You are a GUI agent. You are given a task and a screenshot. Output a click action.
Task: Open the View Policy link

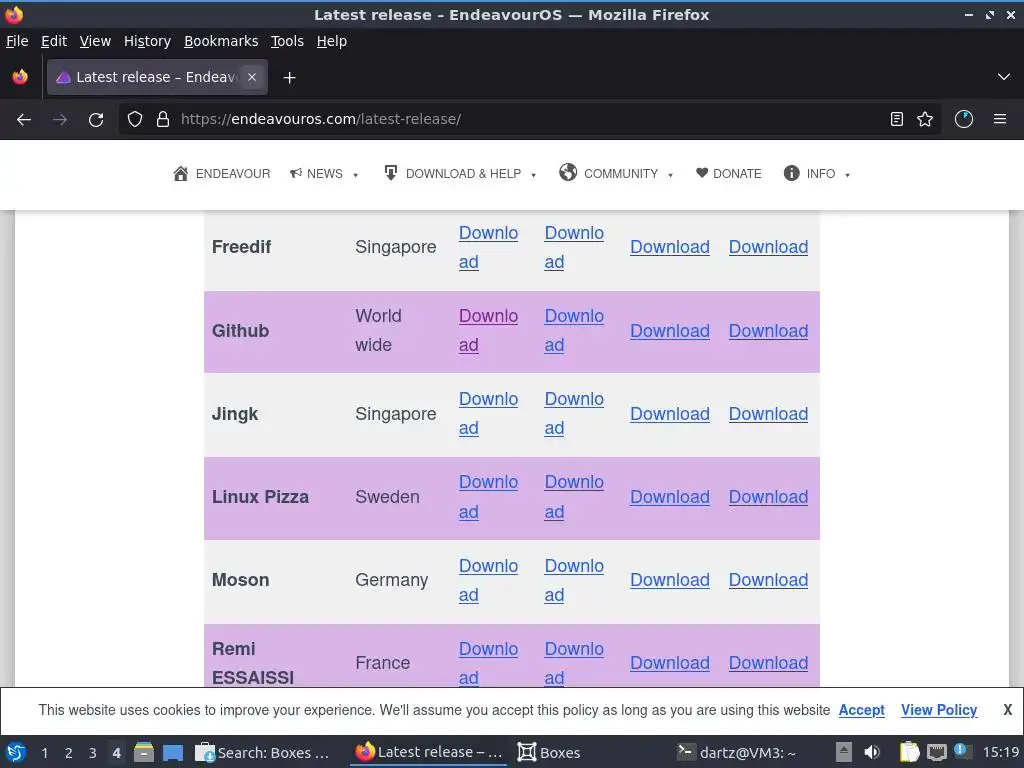[939, 710]
